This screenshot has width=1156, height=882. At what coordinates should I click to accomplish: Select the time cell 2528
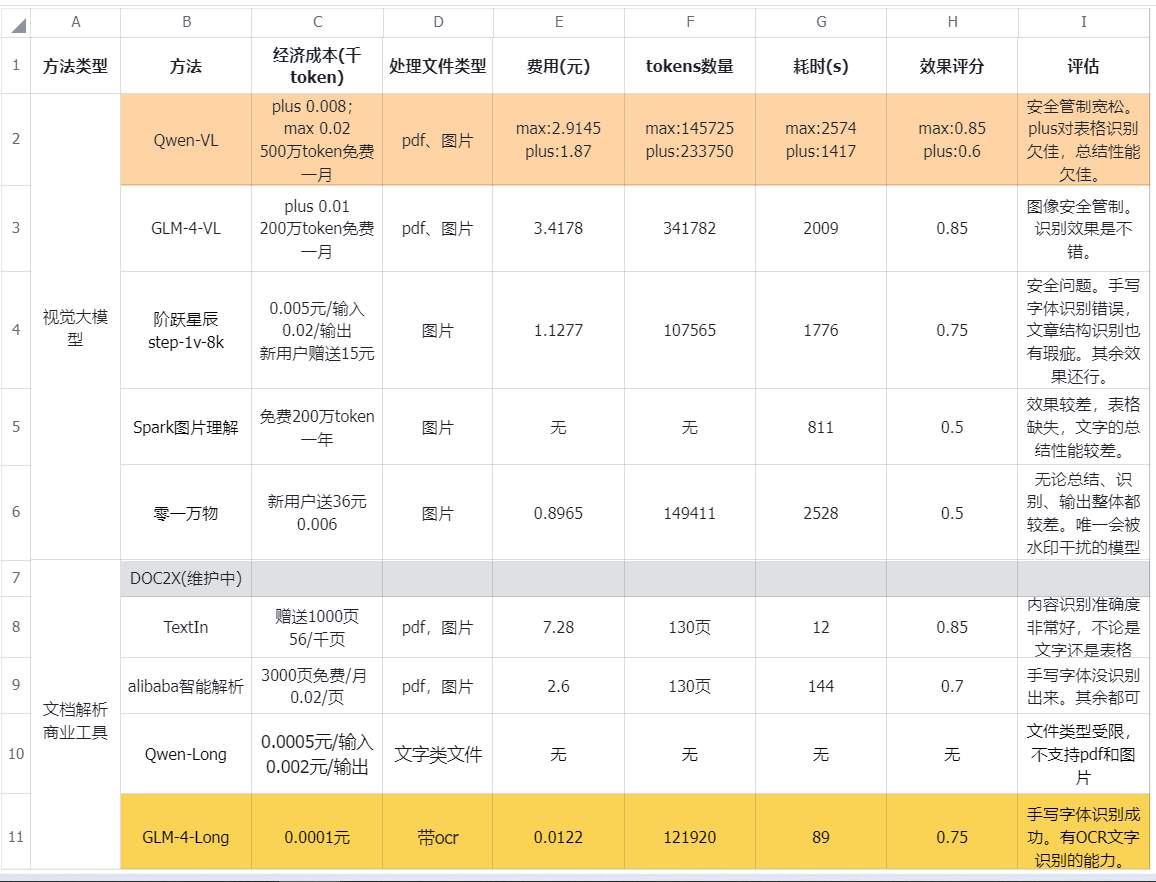tap(821, 513)
